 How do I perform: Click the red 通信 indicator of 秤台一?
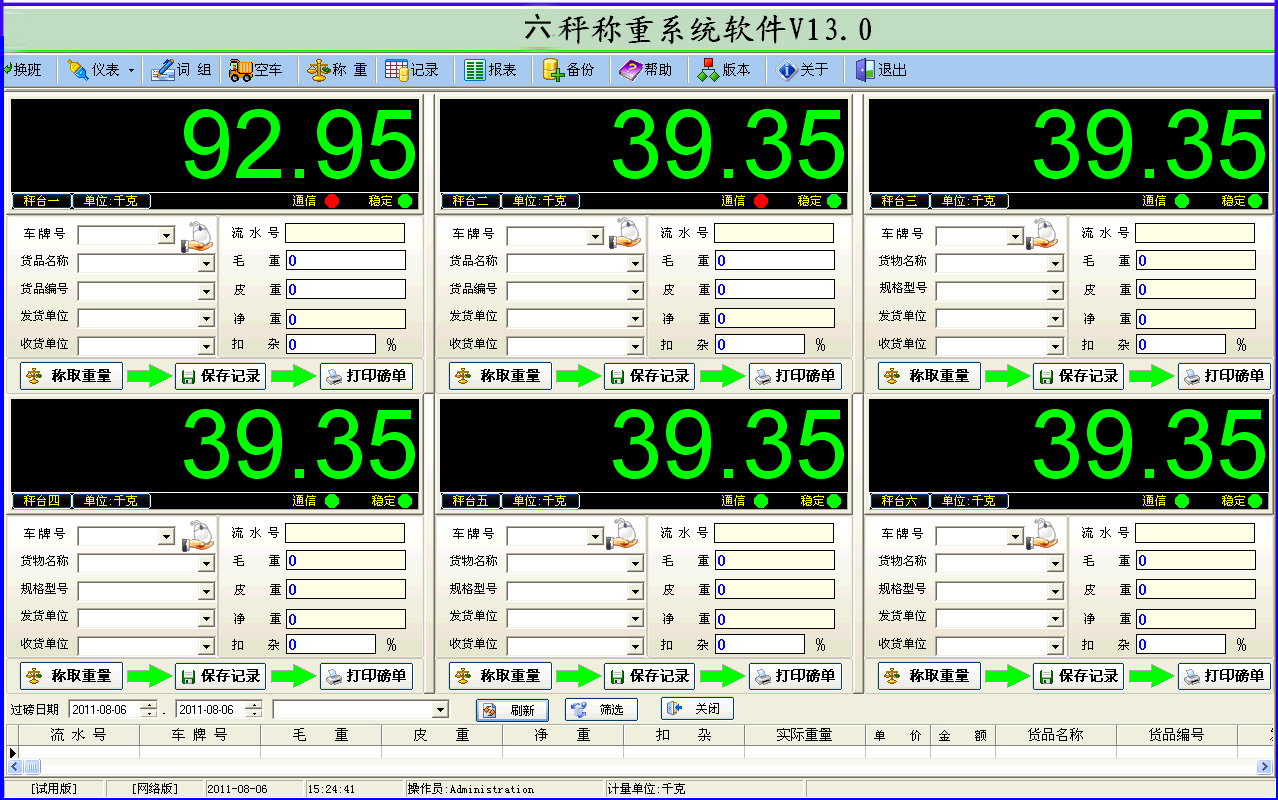click(x=332, y=201)
